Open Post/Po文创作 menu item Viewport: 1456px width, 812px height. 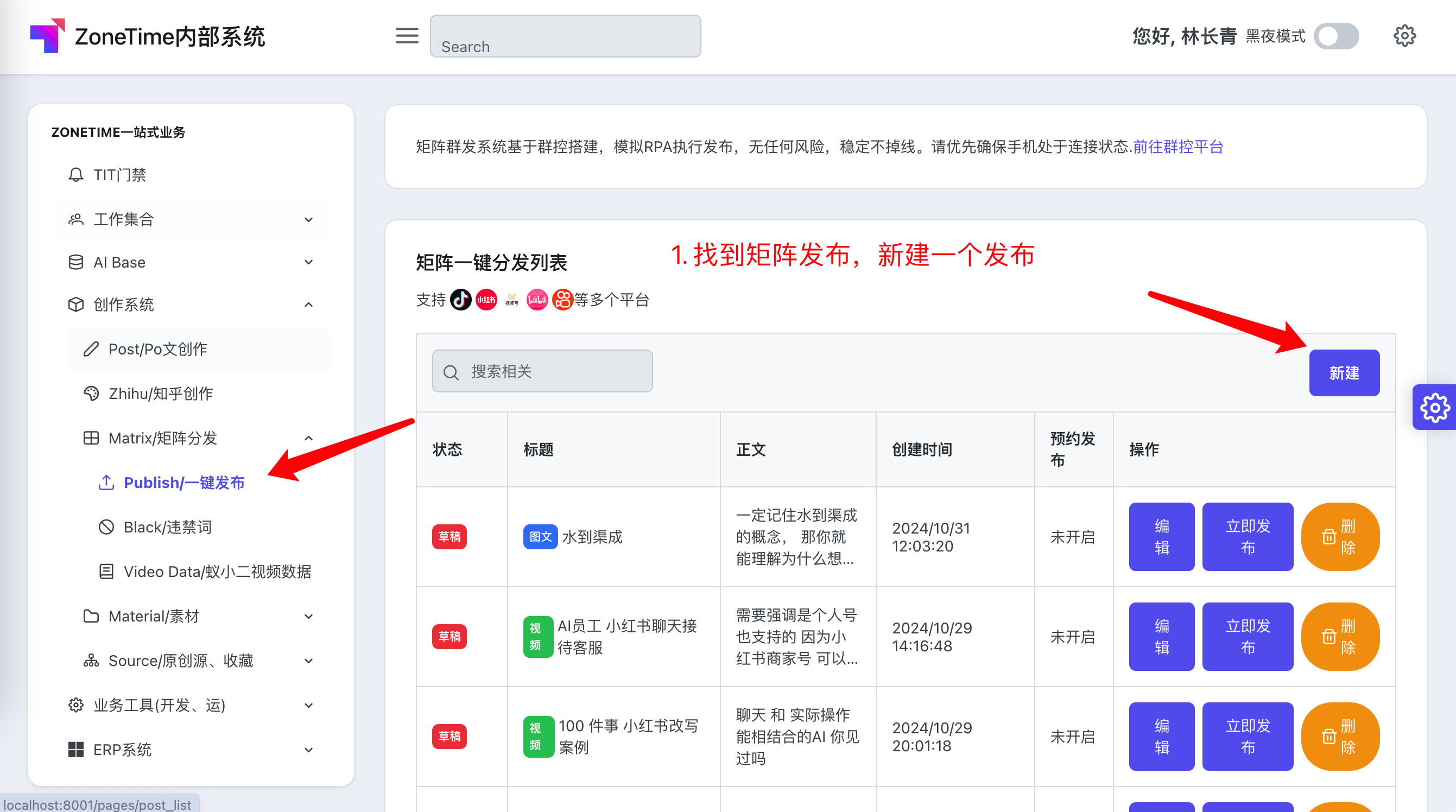198,349
